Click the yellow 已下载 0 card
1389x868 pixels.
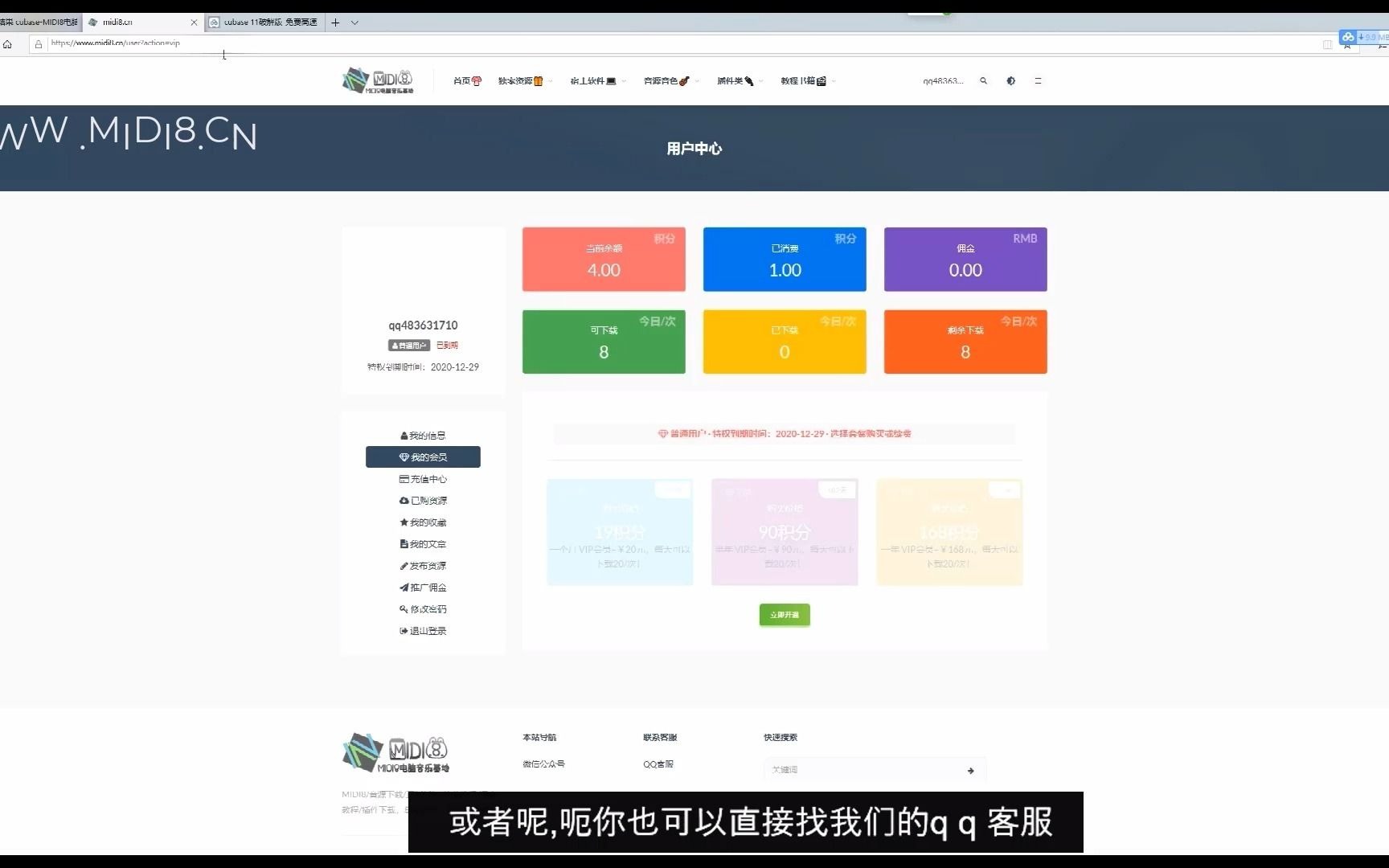tap(785, 342)
